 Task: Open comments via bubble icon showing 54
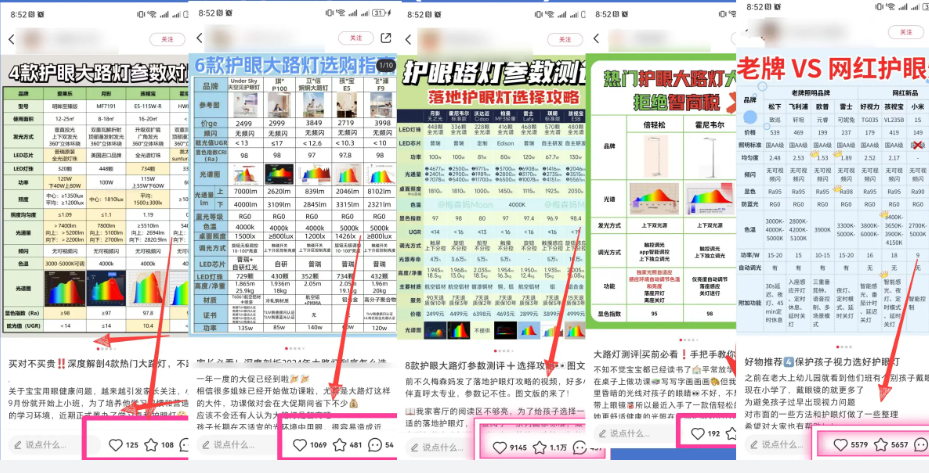374,445
